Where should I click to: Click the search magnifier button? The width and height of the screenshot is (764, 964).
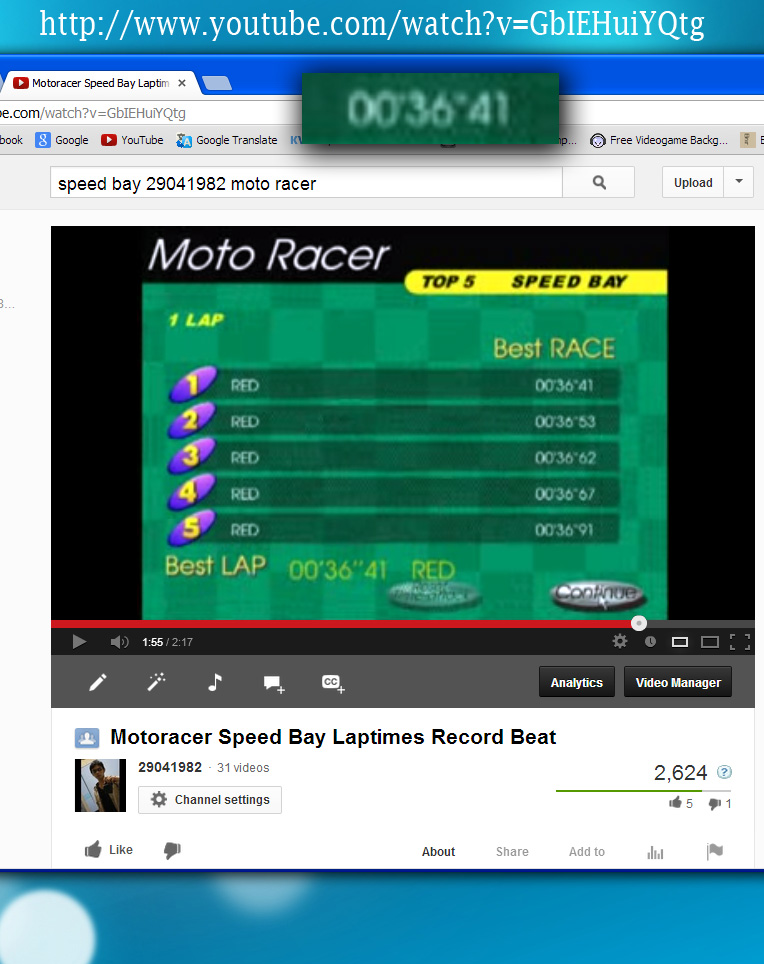[599, 183]
